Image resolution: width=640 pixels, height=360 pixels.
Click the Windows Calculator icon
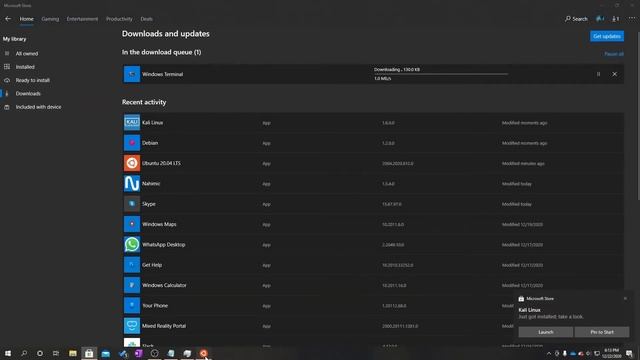click(x=132, y=285)
